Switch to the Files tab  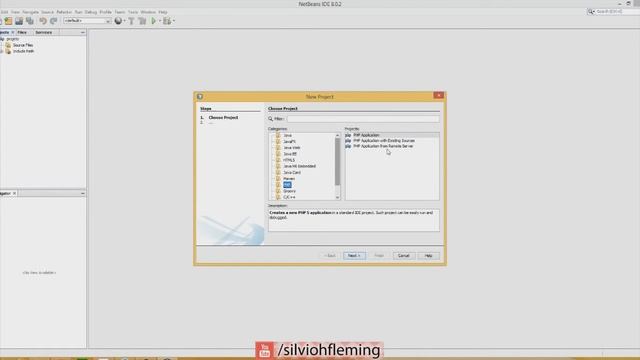tap(22, 32)
